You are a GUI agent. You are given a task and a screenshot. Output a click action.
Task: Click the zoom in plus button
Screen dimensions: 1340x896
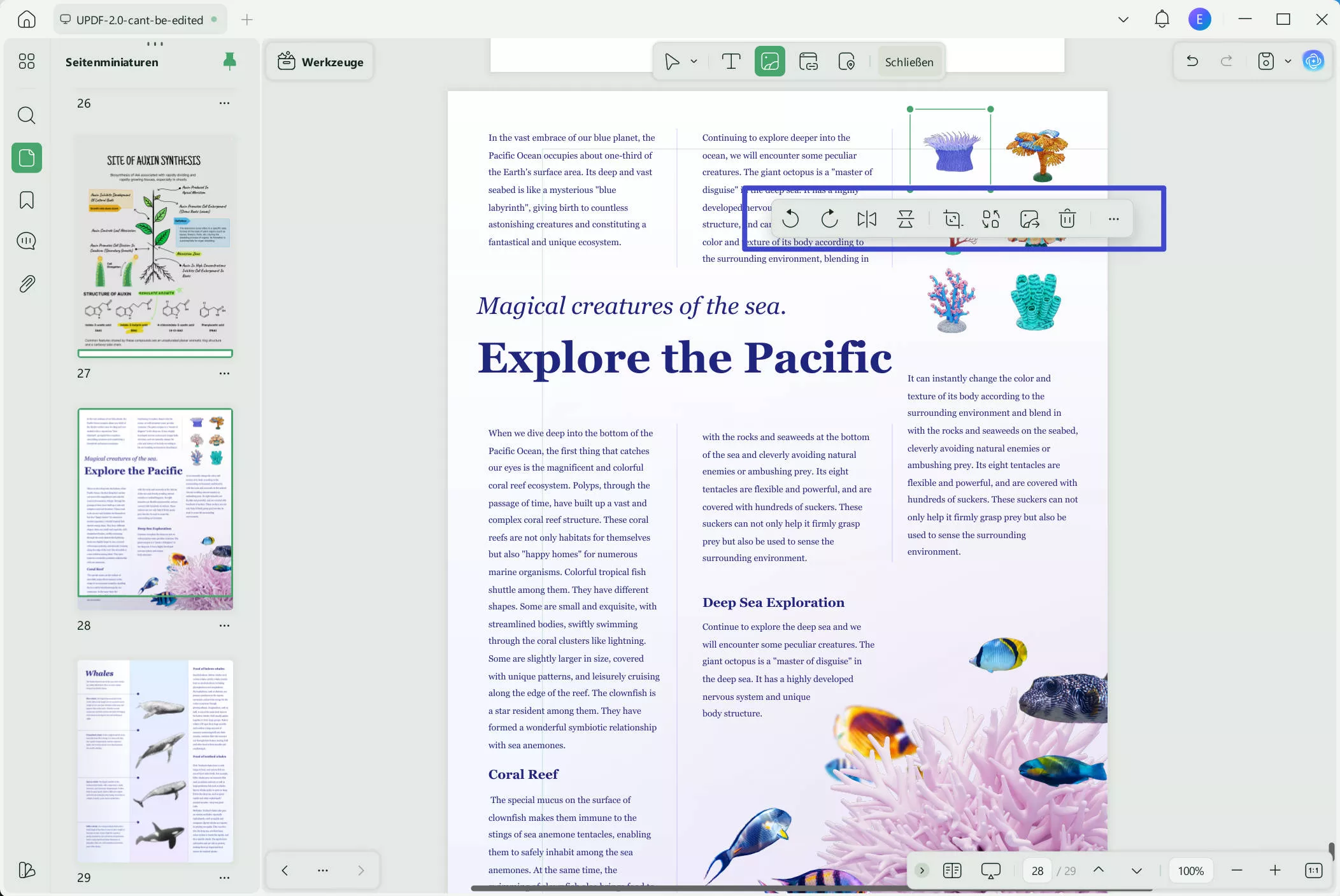pos(1274,871)
